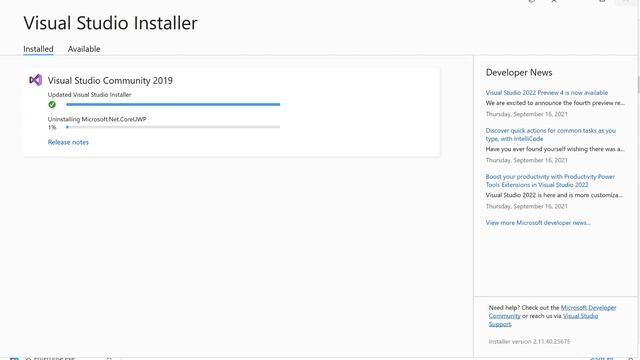Click the completed Updated Visual Studio Installer progress bar
Screen dimensions: 640x360
(x=173, y=104)
